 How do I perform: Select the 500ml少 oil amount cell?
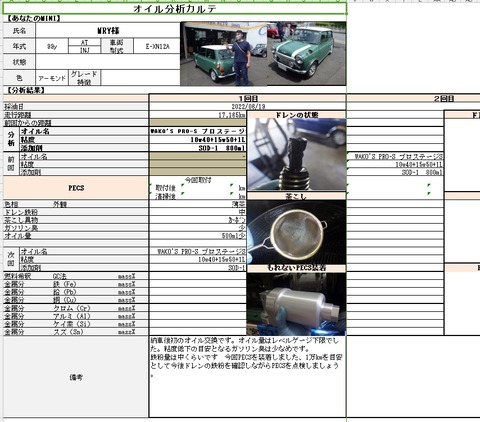pyautogui.click(x=197, y=236)
